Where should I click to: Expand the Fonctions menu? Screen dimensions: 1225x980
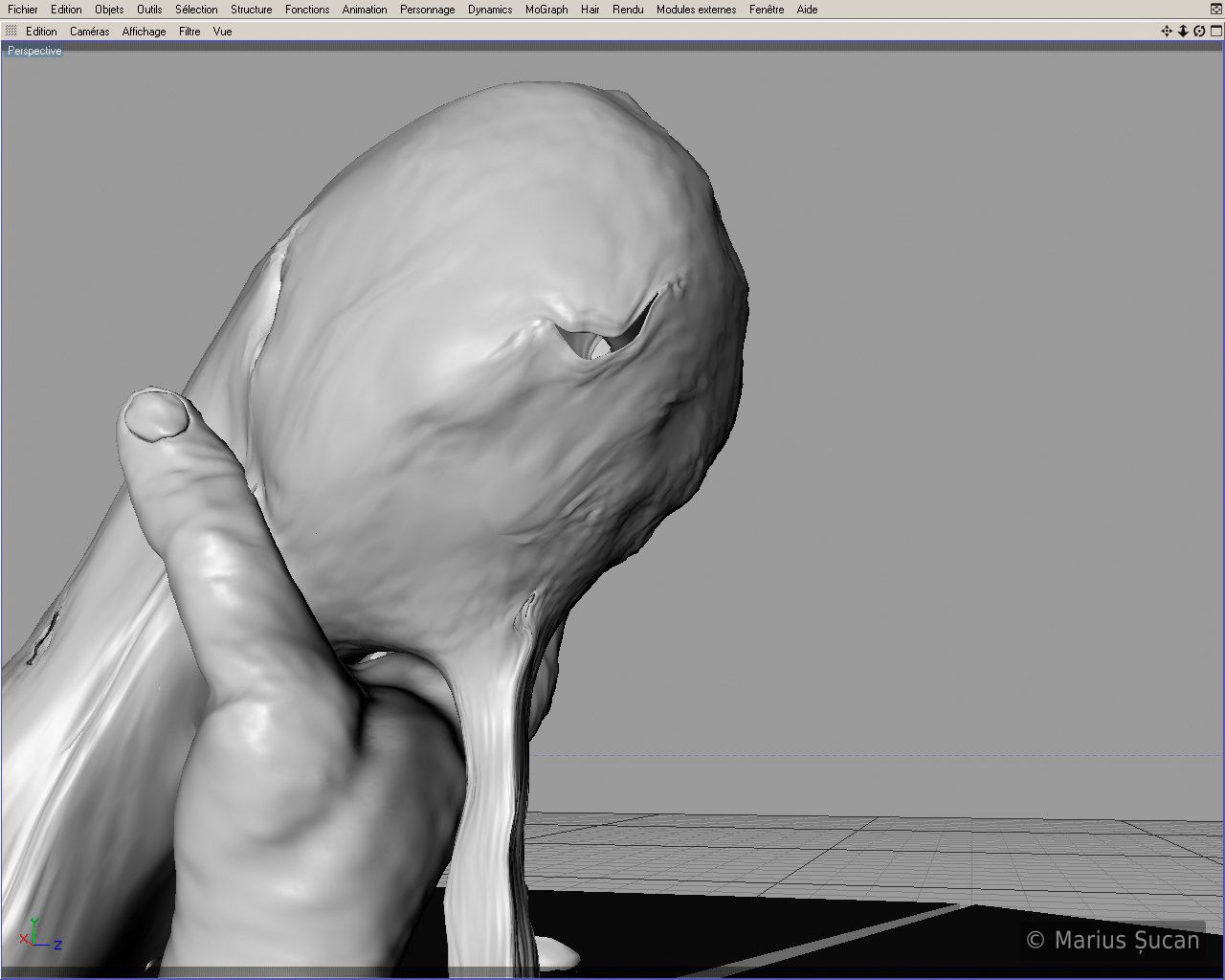coord(307,10)
